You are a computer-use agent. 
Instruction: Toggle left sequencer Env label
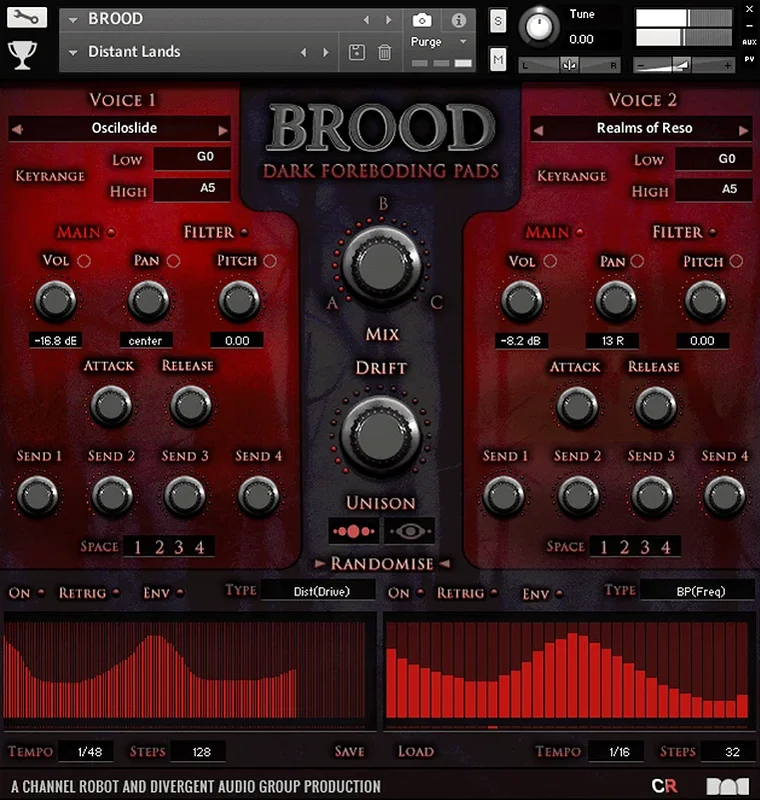tap(156, 593)
